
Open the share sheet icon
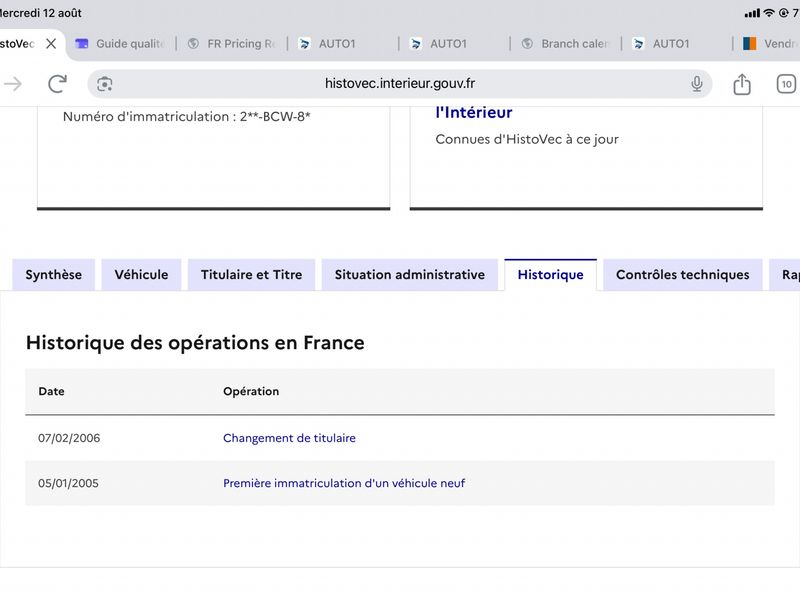(x=741, y=84)
